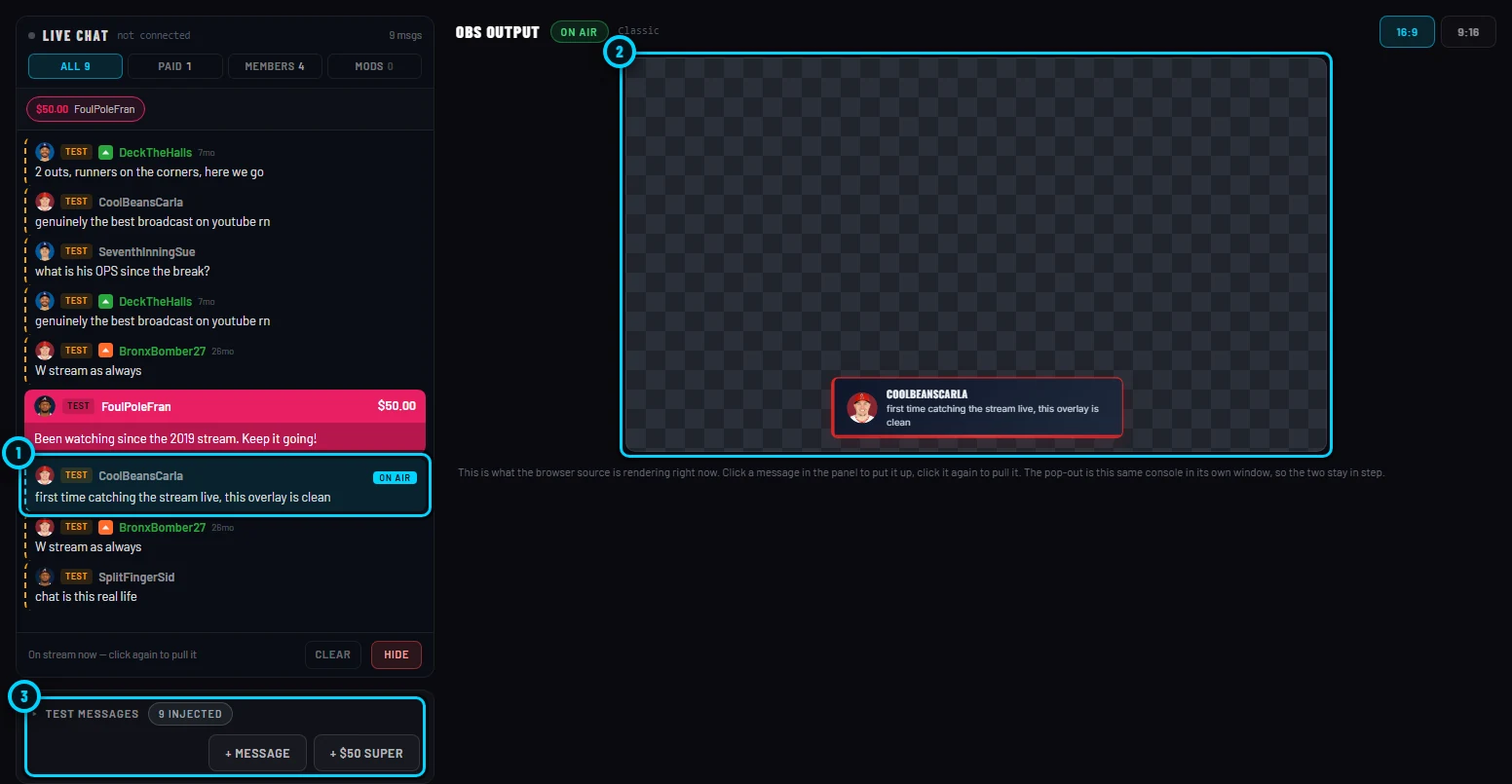Image resolution: width=1512 pixels, height=784 pixels.
Task: Switch preview to 16:9 aspect ratio
Action: (1407, 32)
